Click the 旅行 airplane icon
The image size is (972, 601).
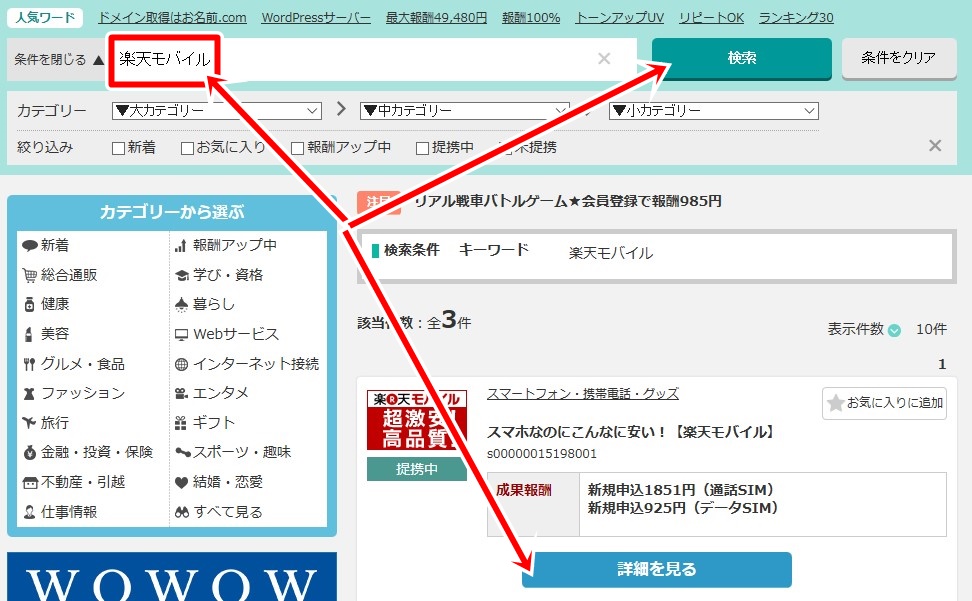click(29, 423)
